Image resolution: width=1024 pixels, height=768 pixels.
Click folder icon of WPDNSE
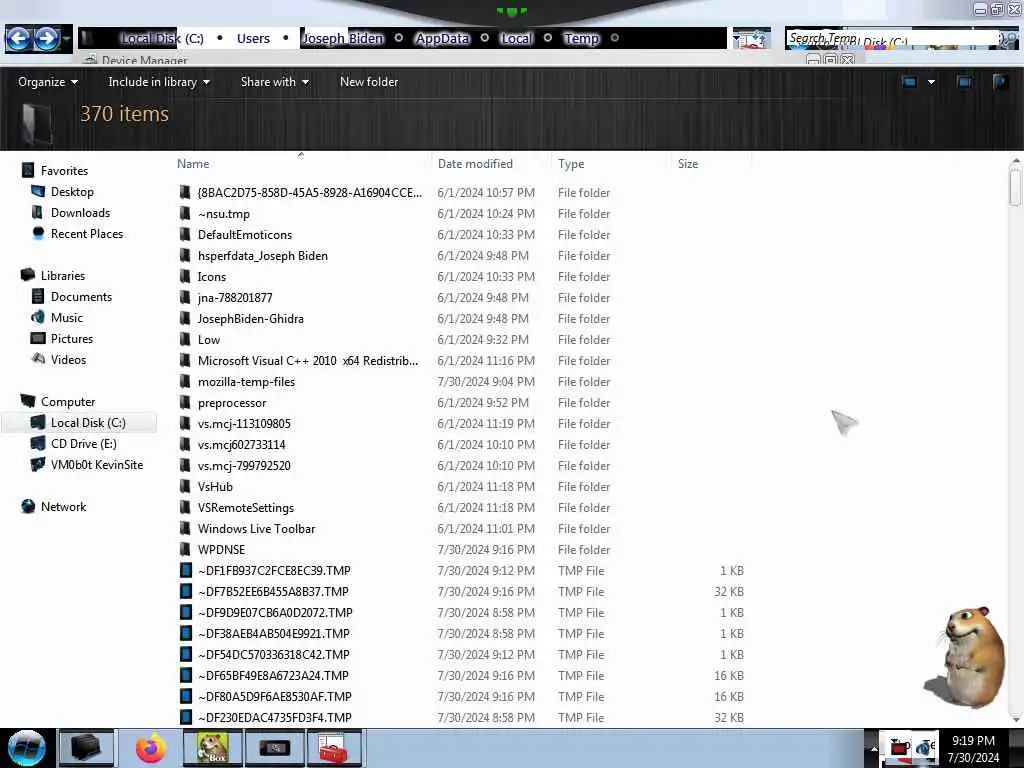click(x=185, y=550)
